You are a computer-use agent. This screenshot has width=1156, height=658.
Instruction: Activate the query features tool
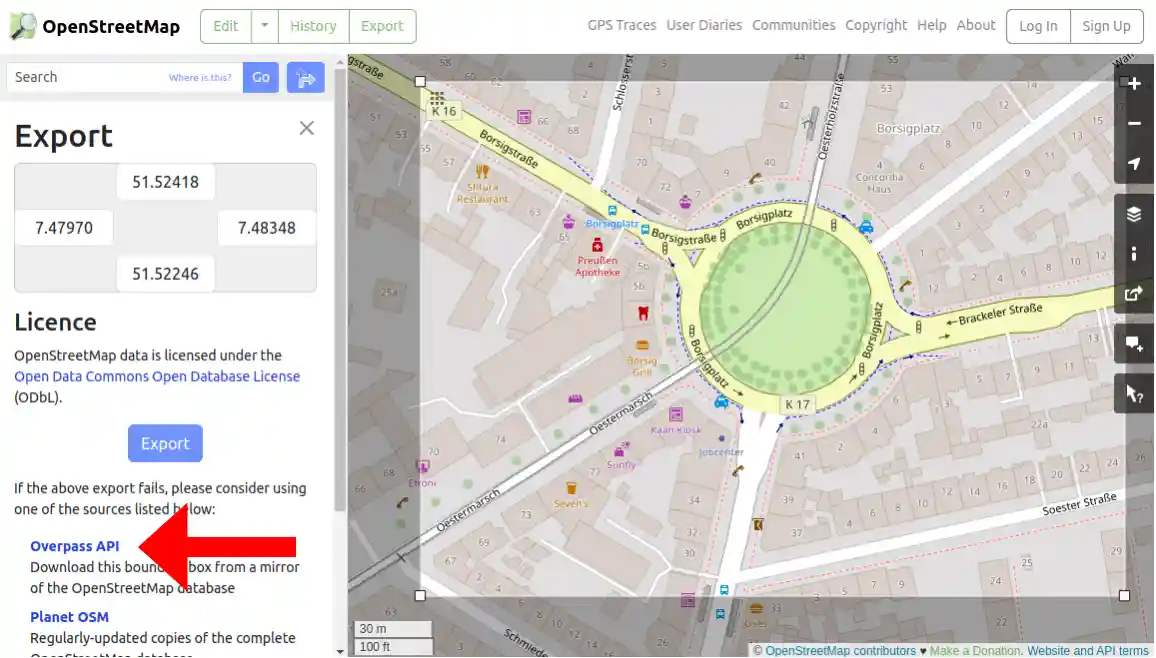pyautogui.click(x=1133, y=392)
